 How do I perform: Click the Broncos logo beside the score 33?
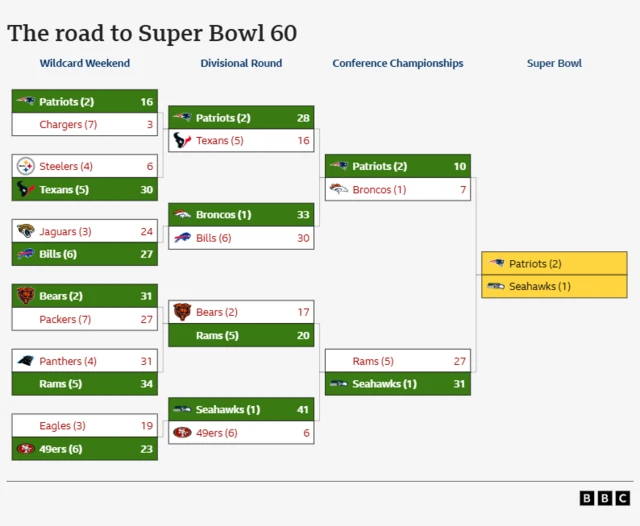coord(182,214)
